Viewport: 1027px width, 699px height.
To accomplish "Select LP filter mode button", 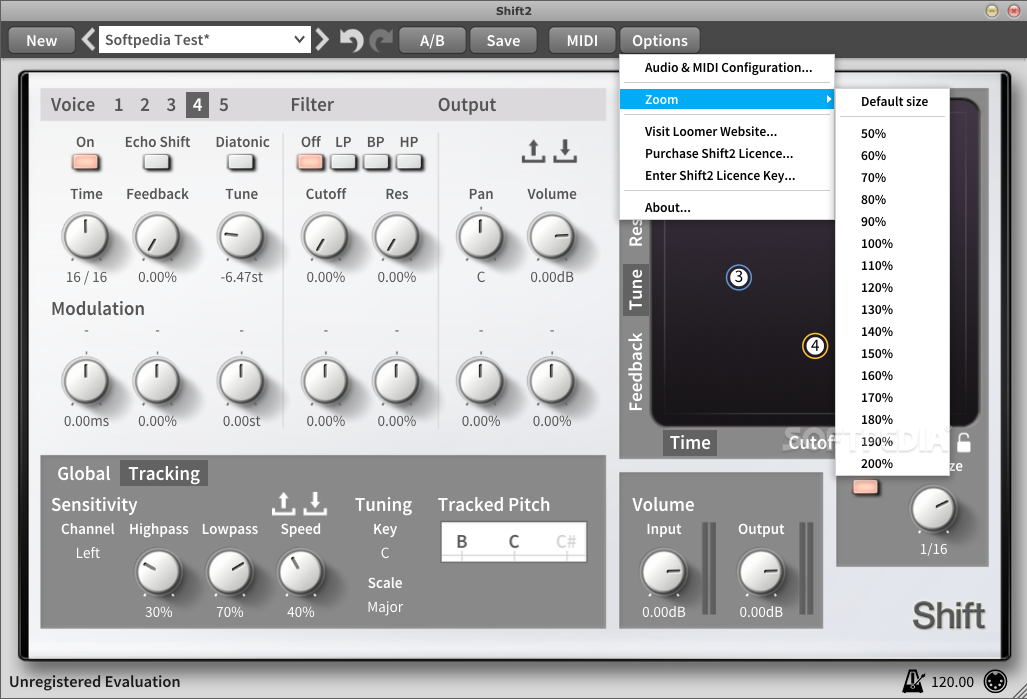I will (343, 162).
